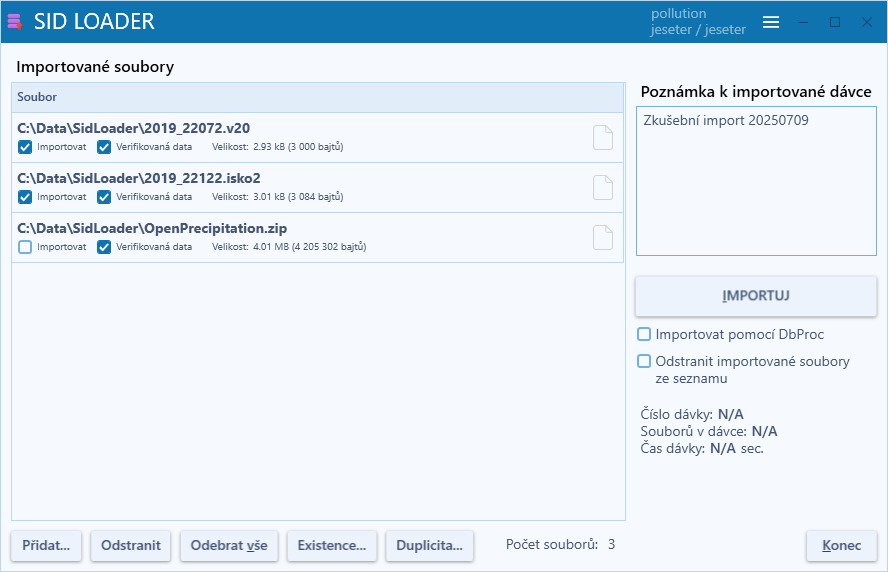
Task: Click the file icon for OpenPrecipitation.zip
Action: tap(602, 237)
